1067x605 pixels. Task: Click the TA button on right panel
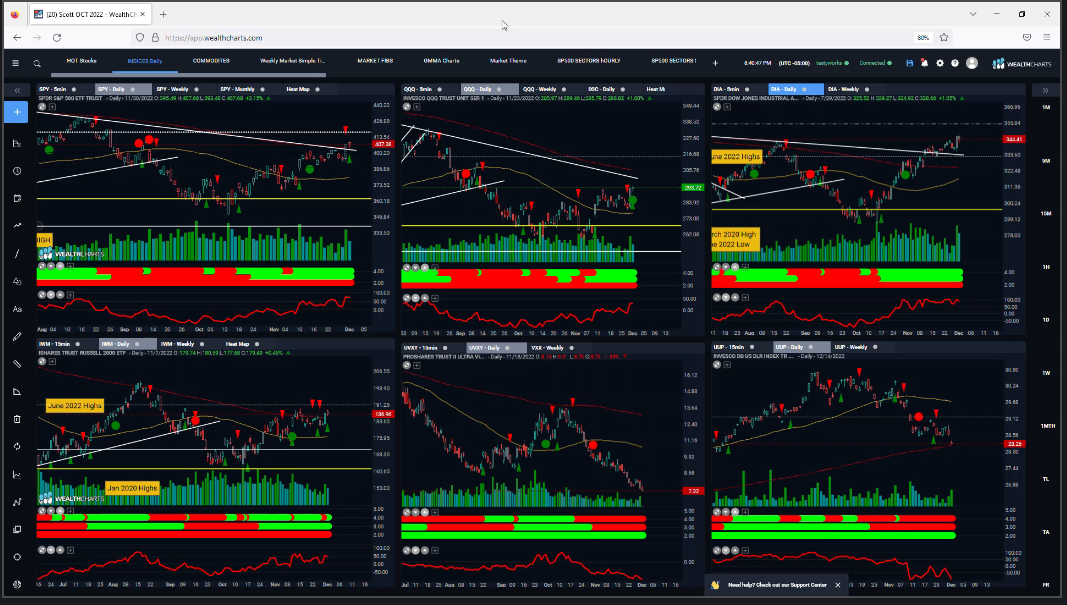point(1046,532)
